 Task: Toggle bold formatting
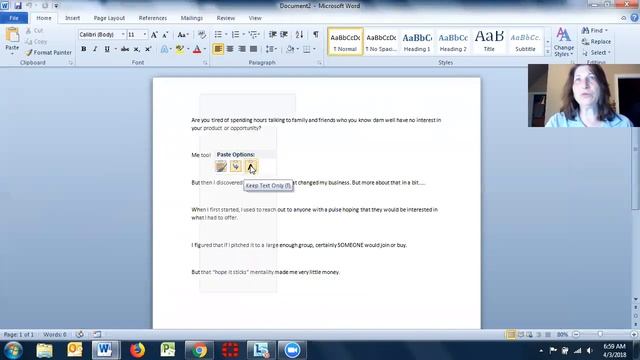click(84, 49)
